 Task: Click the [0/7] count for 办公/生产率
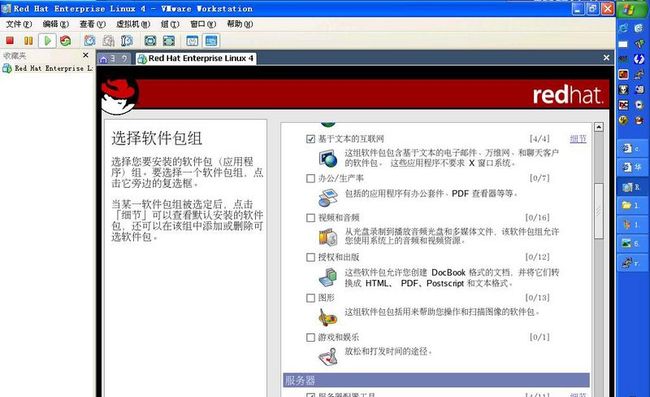tap(539, 178)
